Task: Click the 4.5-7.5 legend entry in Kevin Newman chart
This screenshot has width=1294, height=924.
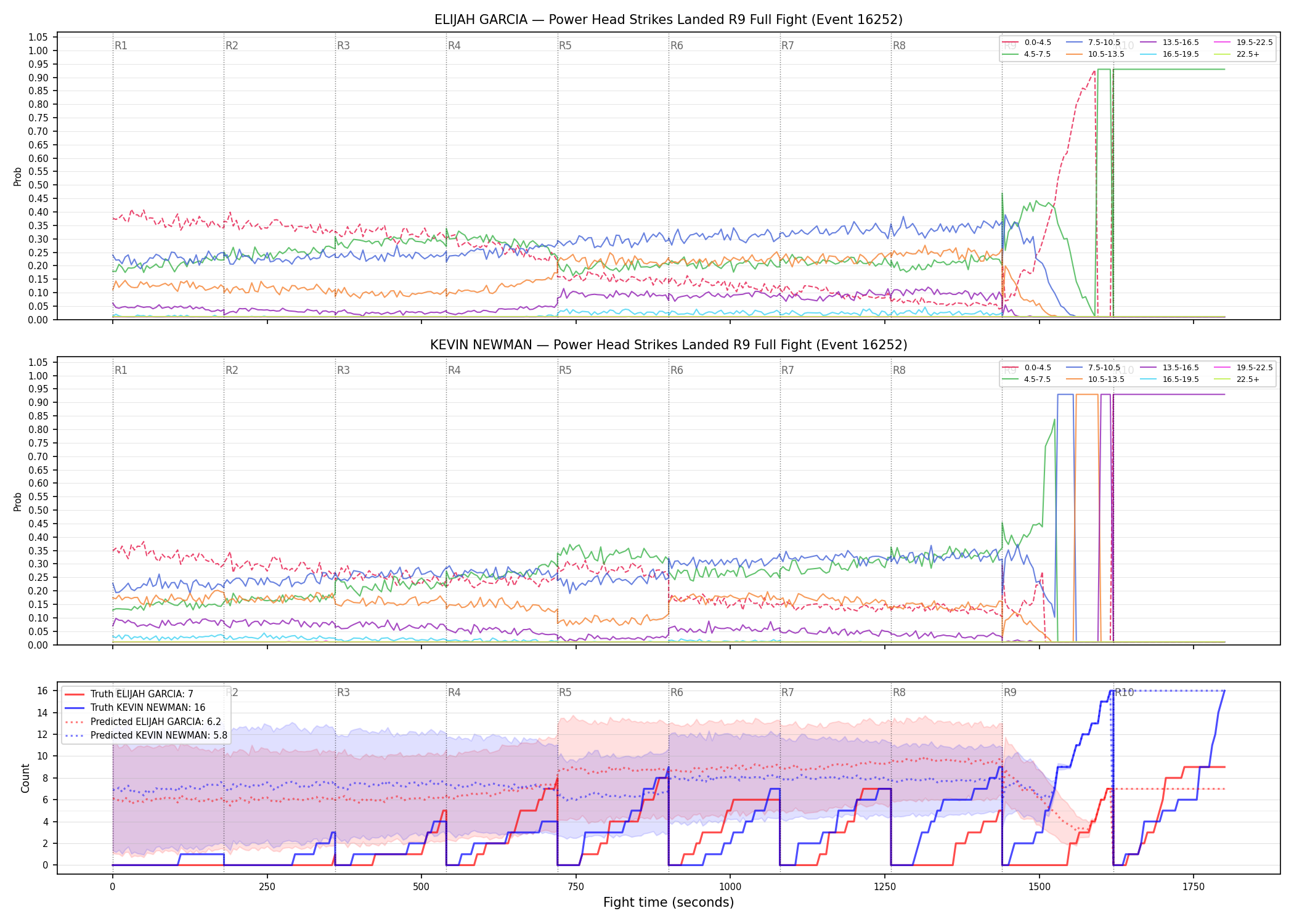Action: pyautogui.click(x=1027, y=379)
